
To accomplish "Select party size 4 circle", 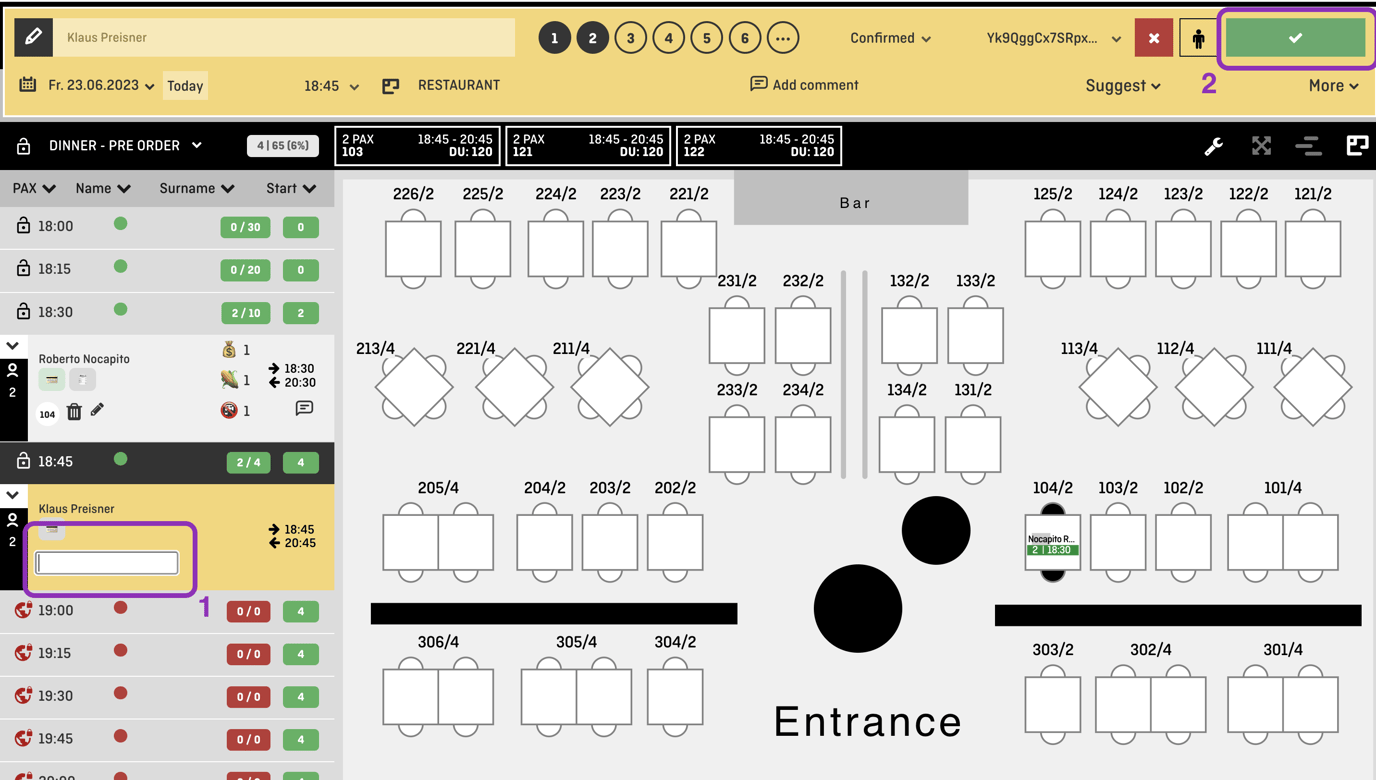I will pyautogui.click(x=668, y=38).
